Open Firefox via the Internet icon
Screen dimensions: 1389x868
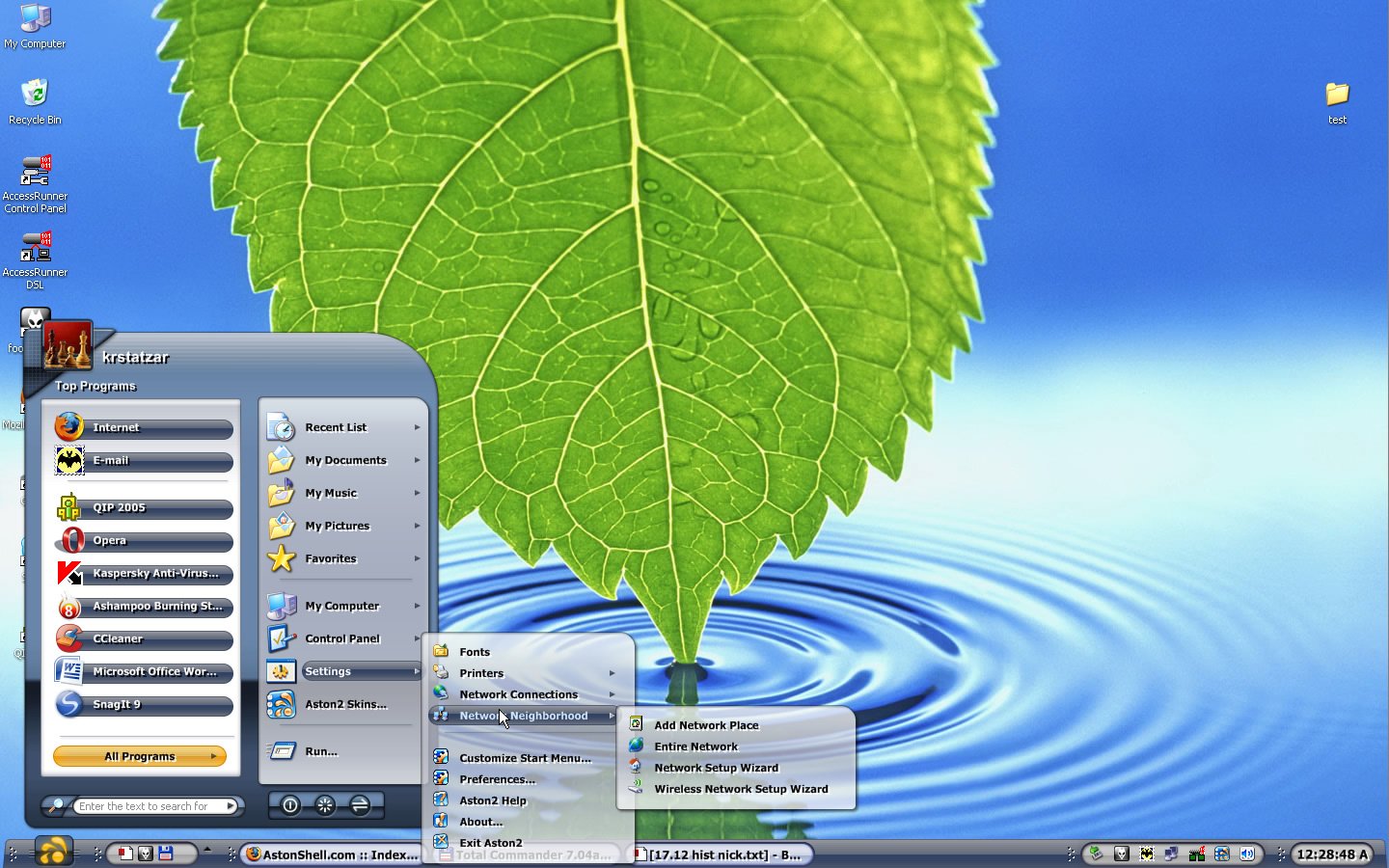[x=69, y=427]
